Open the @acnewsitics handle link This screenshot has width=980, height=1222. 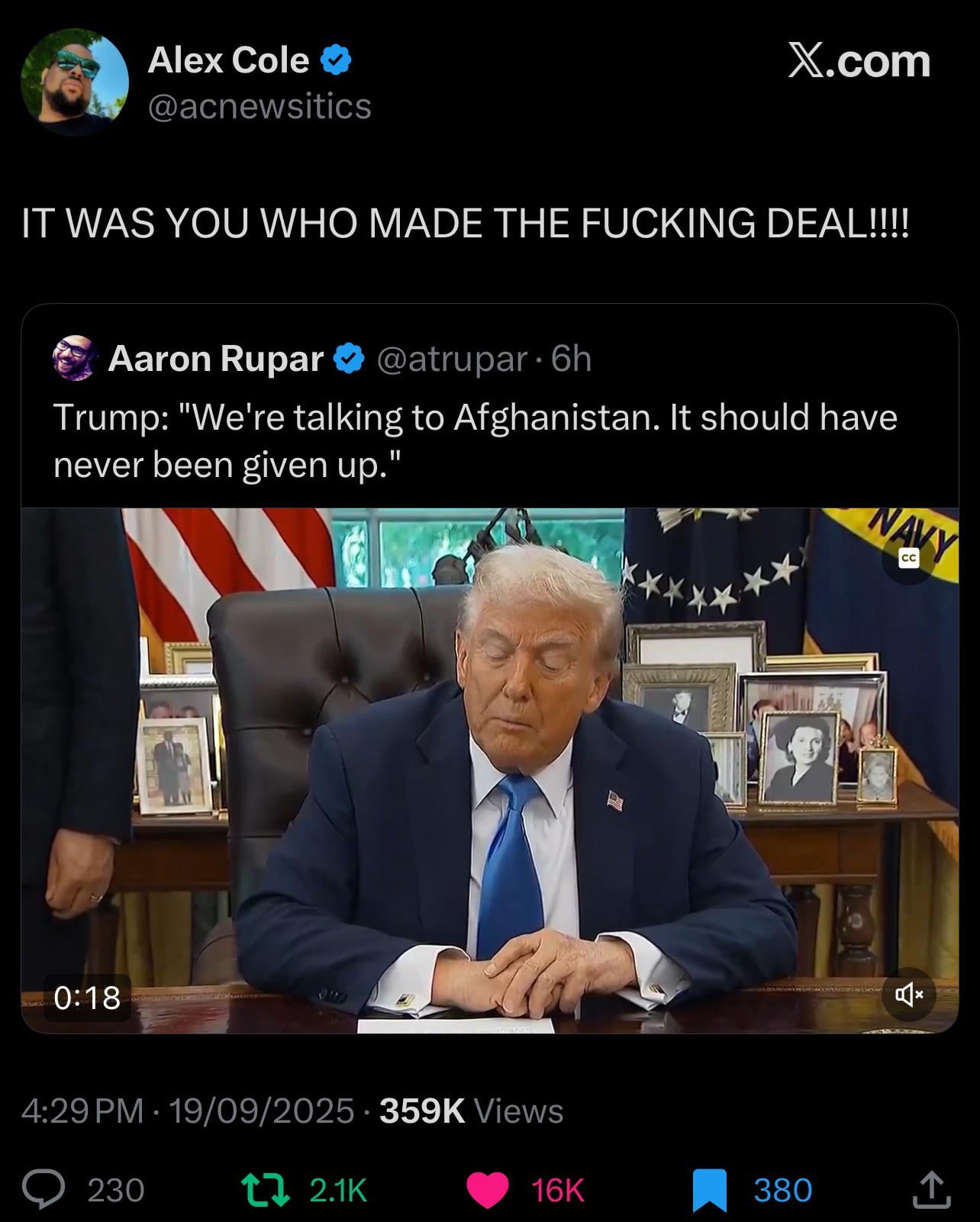[260, 106]
